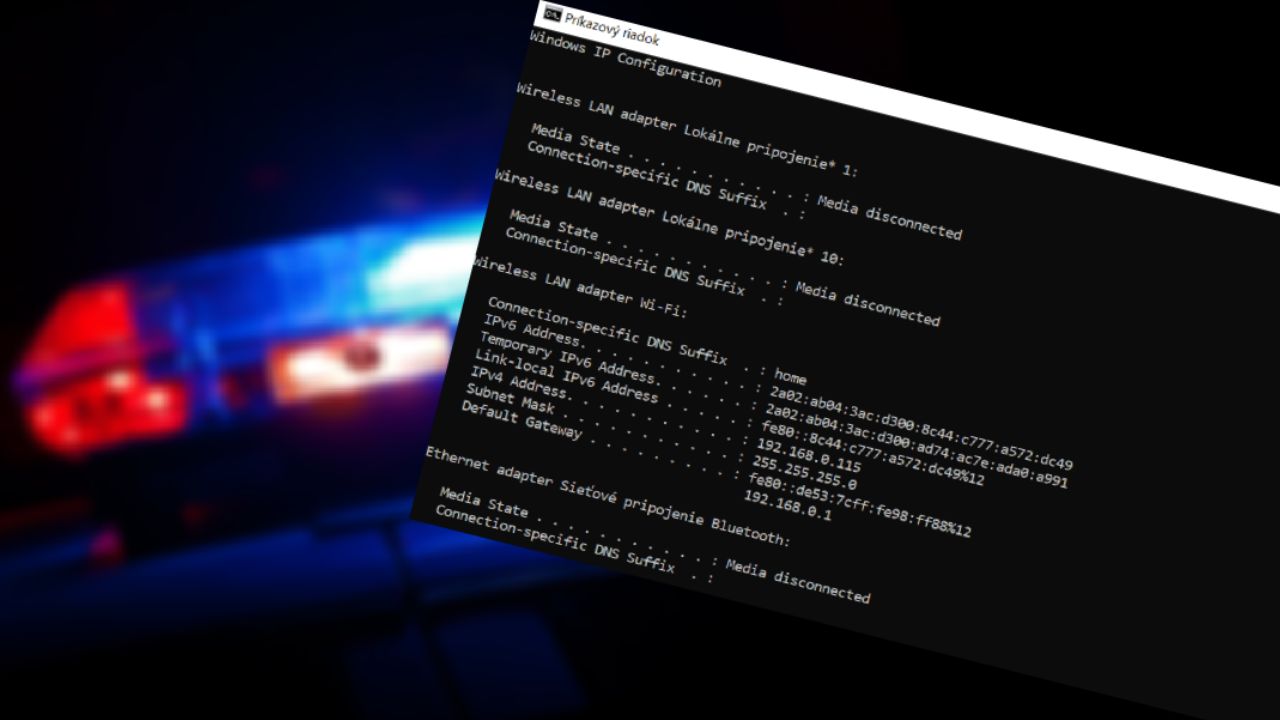Select the DNS suffix value "home"
The image size is (1280, 720).
click(x=790, y=376)
